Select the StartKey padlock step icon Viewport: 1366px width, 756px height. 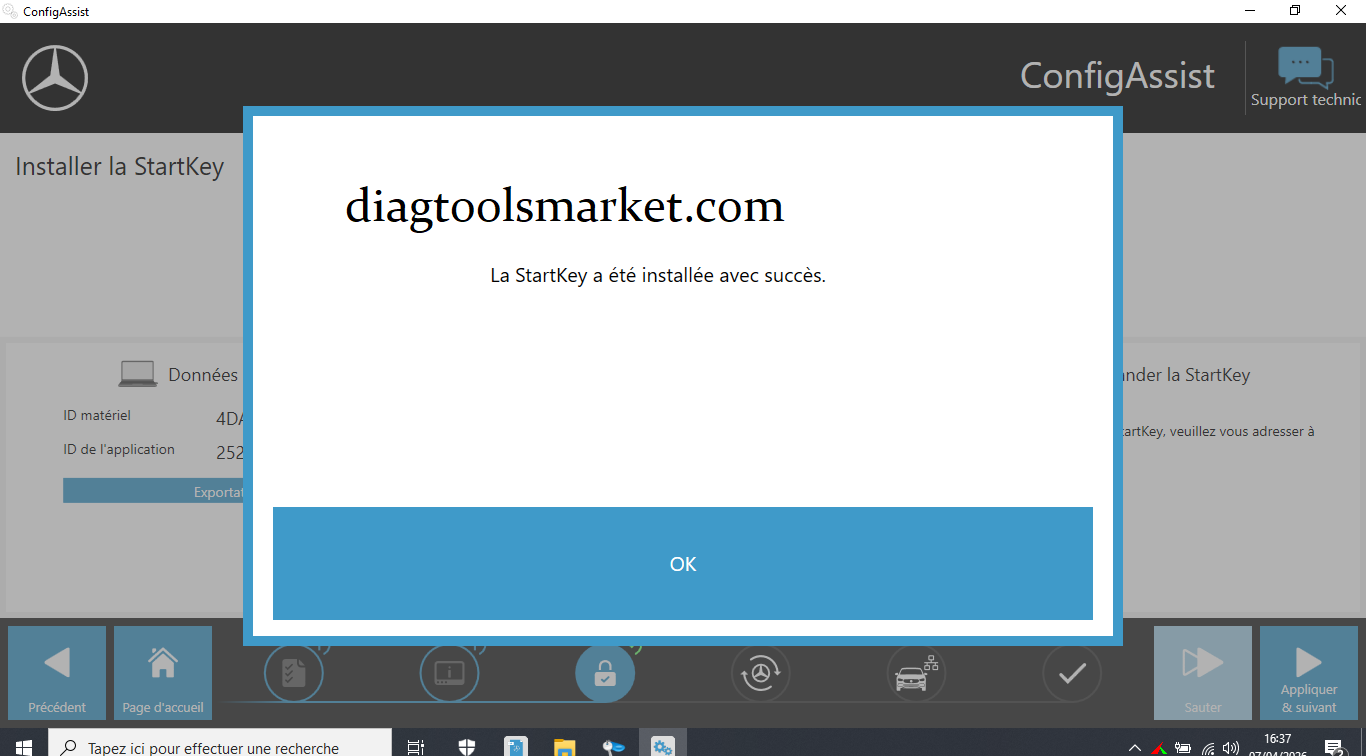[605, 673]
